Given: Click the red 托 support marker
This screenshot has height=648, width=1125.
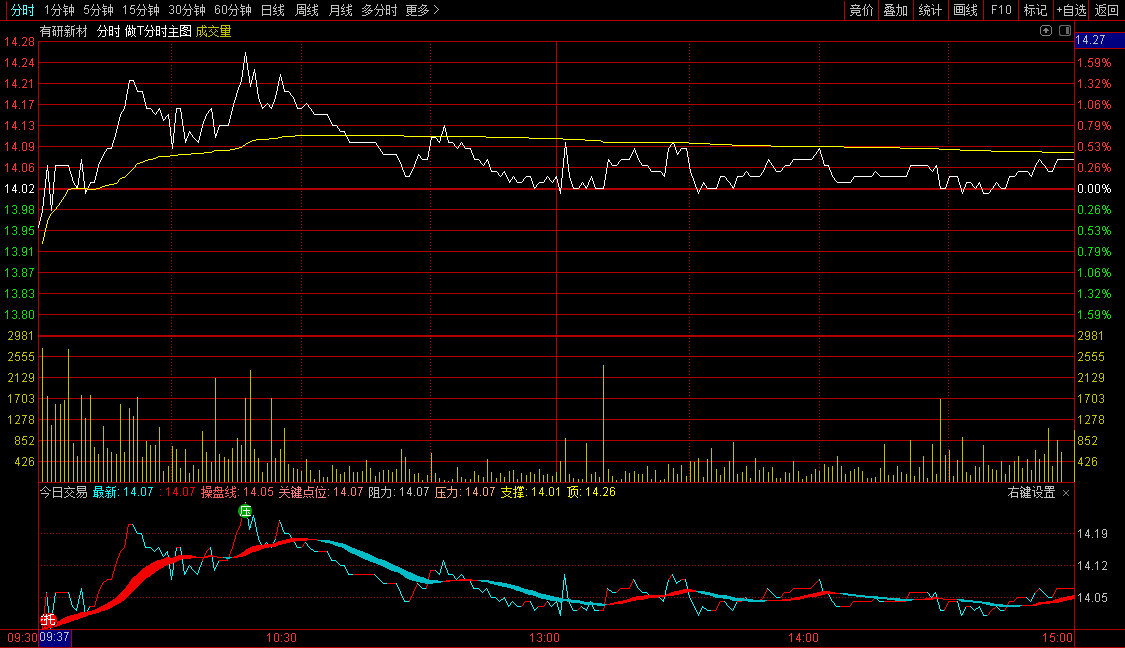Looking at the screenshot, I should [x=48, y=619].
